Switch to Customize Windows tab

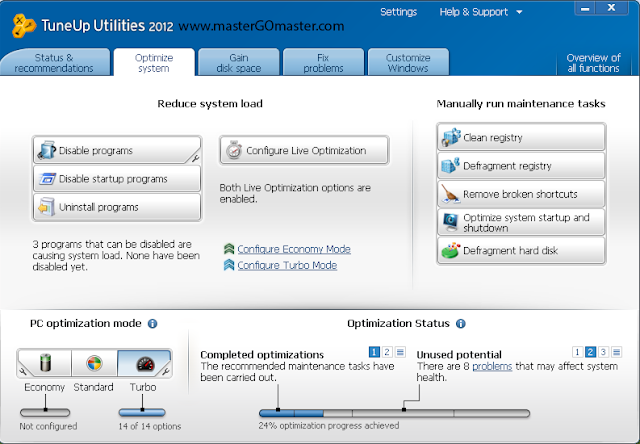point(408,62)
